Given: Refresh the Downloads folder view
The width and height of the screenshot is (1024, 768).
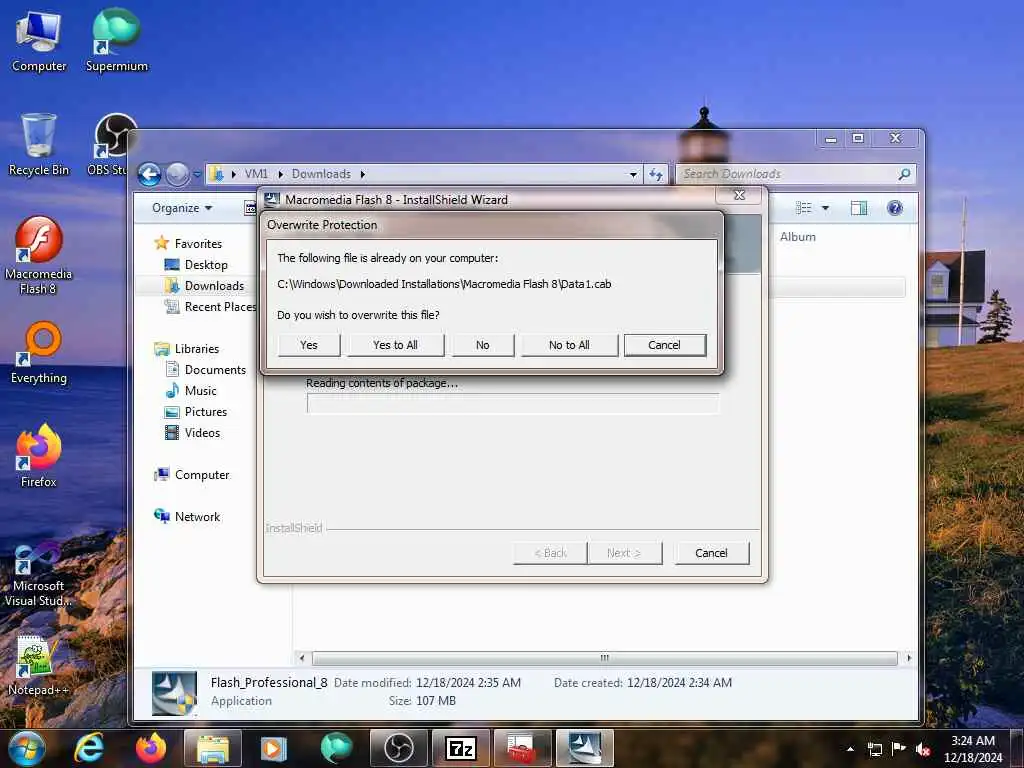Looking at the screenshot, I should [656, 174].
